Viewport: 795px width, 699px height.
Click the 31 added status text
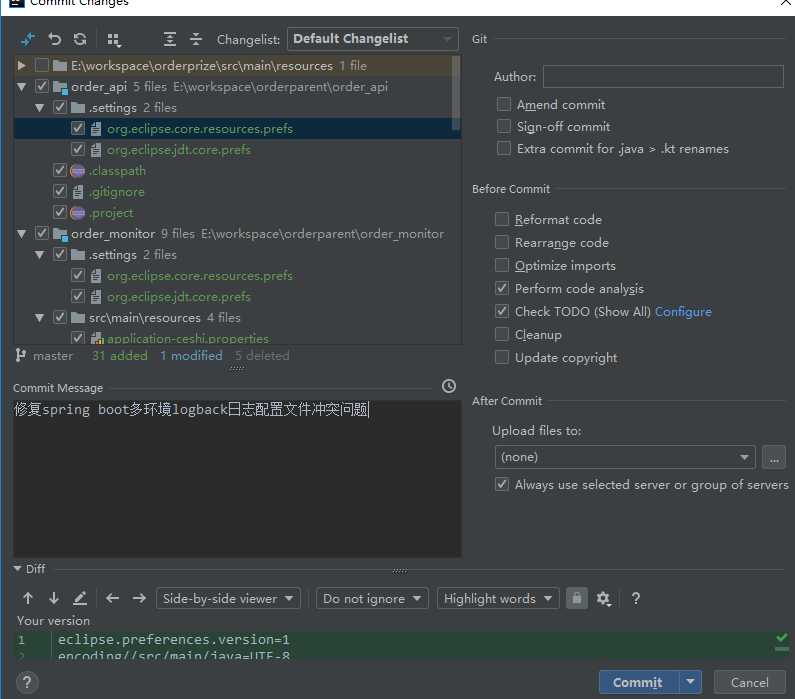[120, 356]
